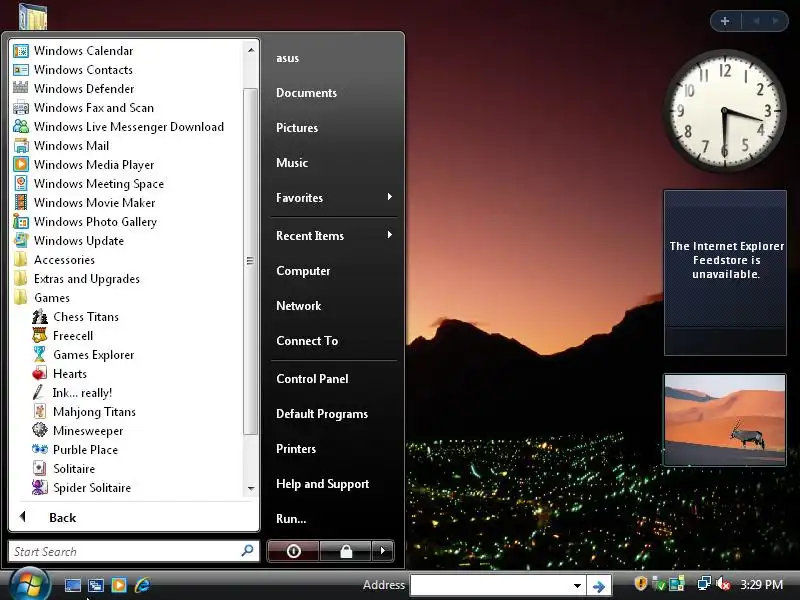Open Computer from Start menu
Image resolution: width=800 pixels, height=600 pixels.
pos(303,271)
